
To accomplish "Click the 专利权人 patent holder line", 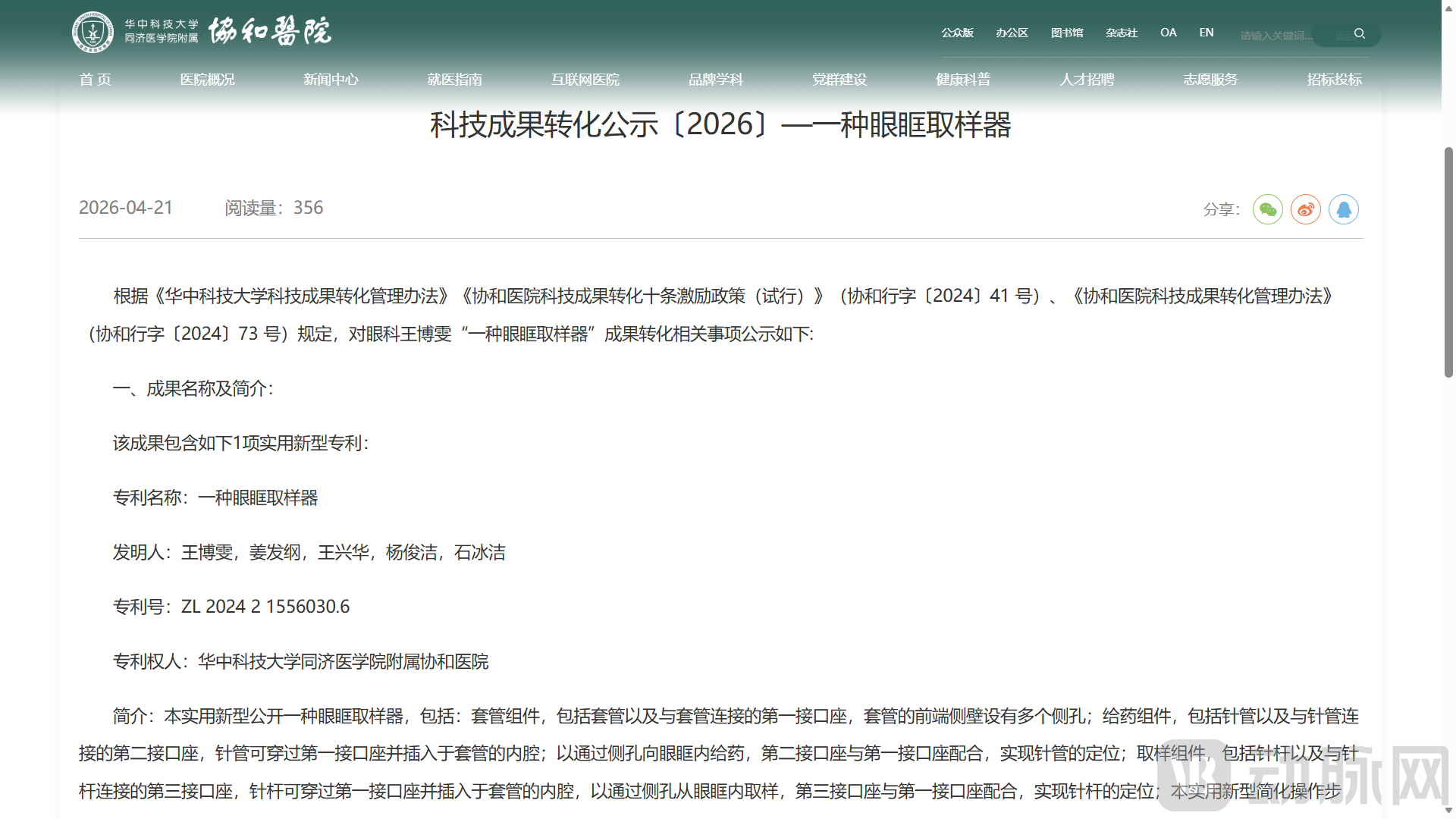I will click(301, 661).
